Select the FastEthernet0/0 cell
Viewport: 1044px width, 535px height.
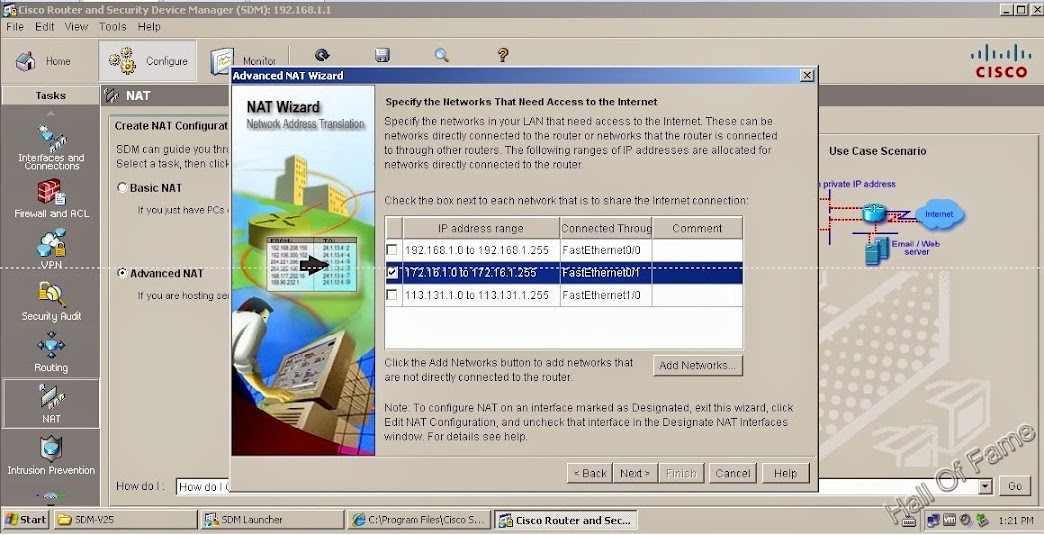(606, 250)
